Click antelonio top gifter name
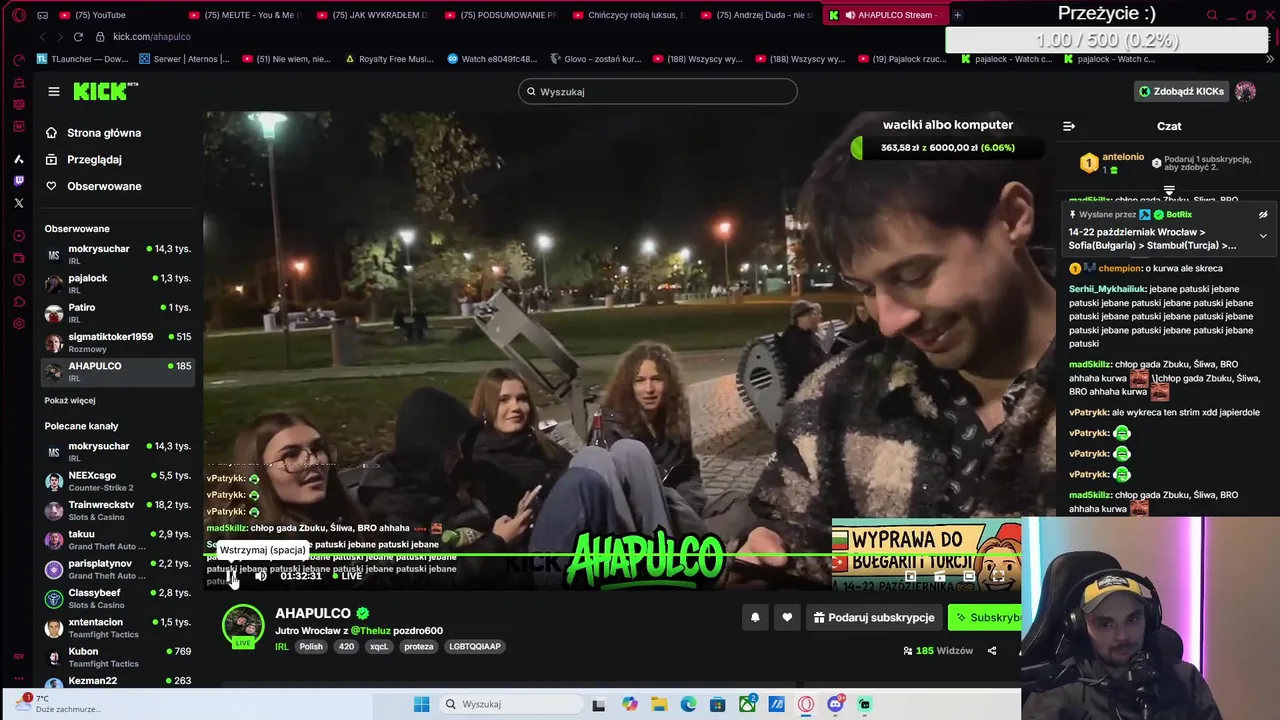This screenshot has width=1280, height=720. (1122, 157)
